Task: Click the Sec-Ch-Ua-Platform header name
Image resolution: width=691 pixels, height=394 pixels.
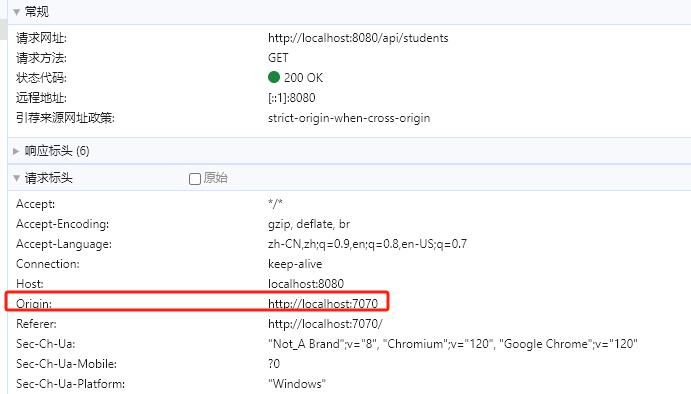Action: click(x=70, y=384)
